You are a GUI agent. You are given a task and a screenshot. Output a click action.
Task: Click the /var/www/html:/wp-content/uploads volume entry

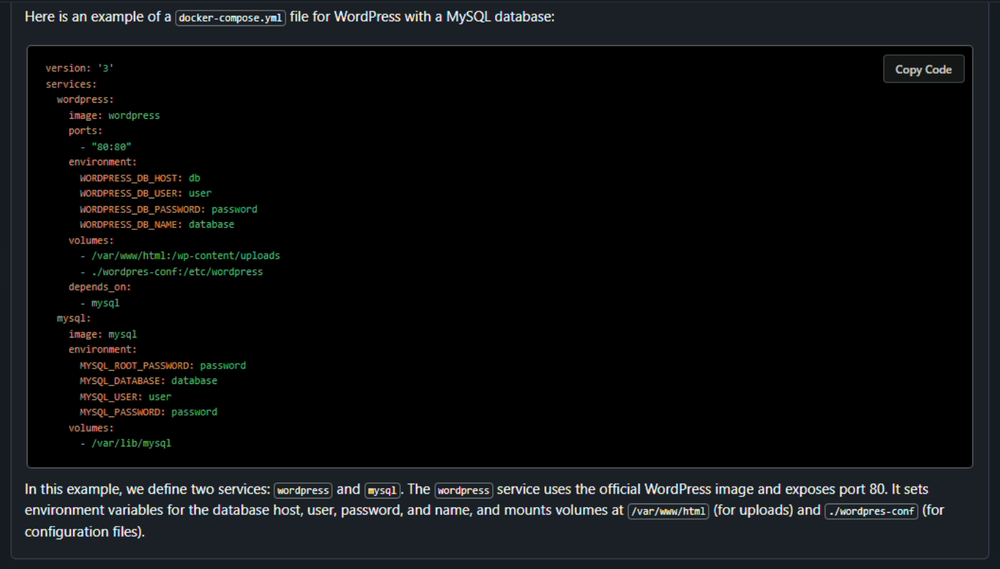[x=185, y=256]
